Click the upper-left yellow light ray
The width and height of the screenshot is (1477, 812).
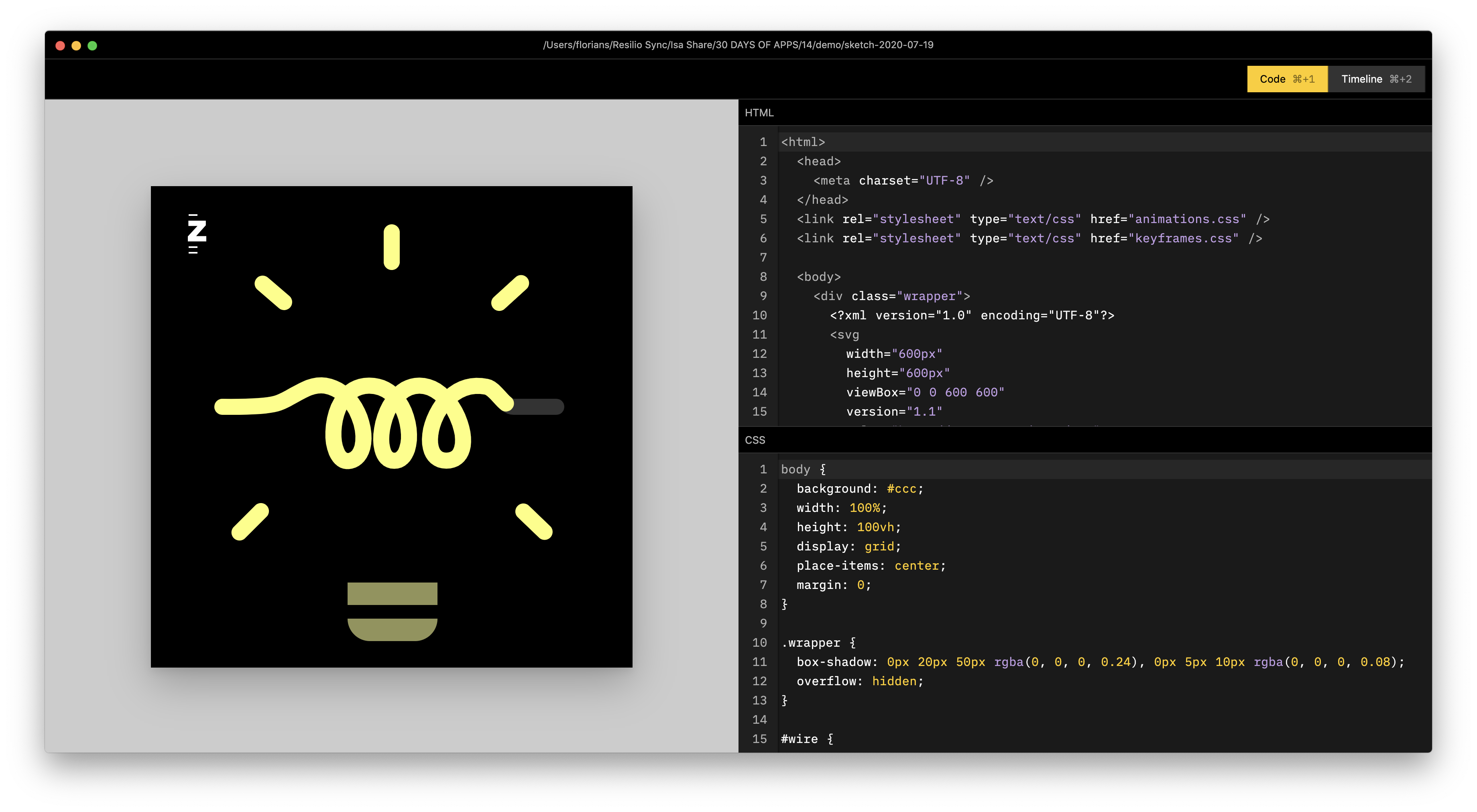273,293
